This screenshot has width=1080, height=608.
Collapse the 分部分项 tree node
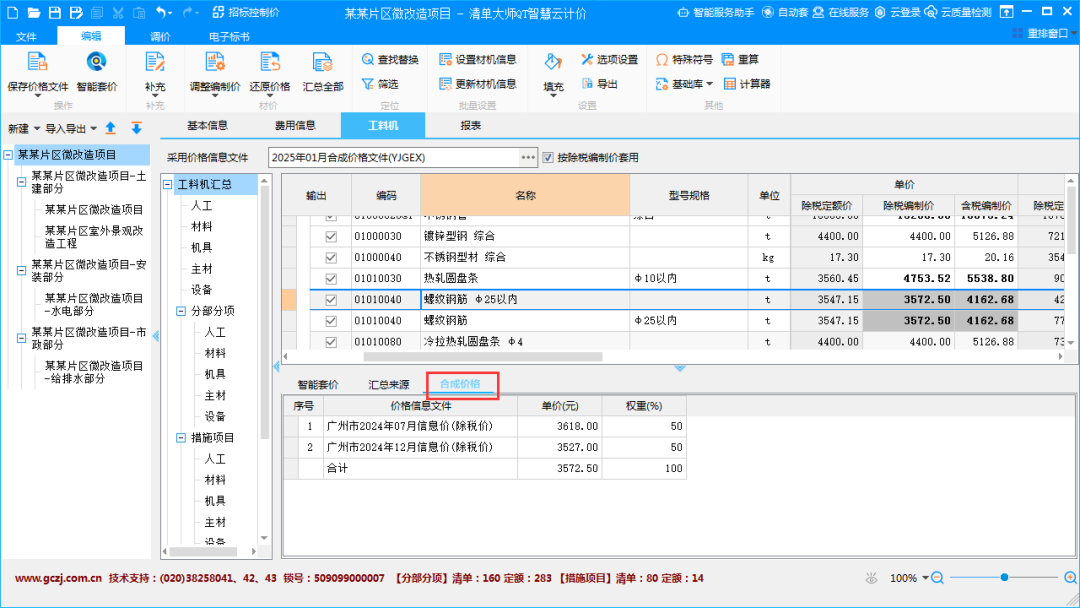coord(180,311)
